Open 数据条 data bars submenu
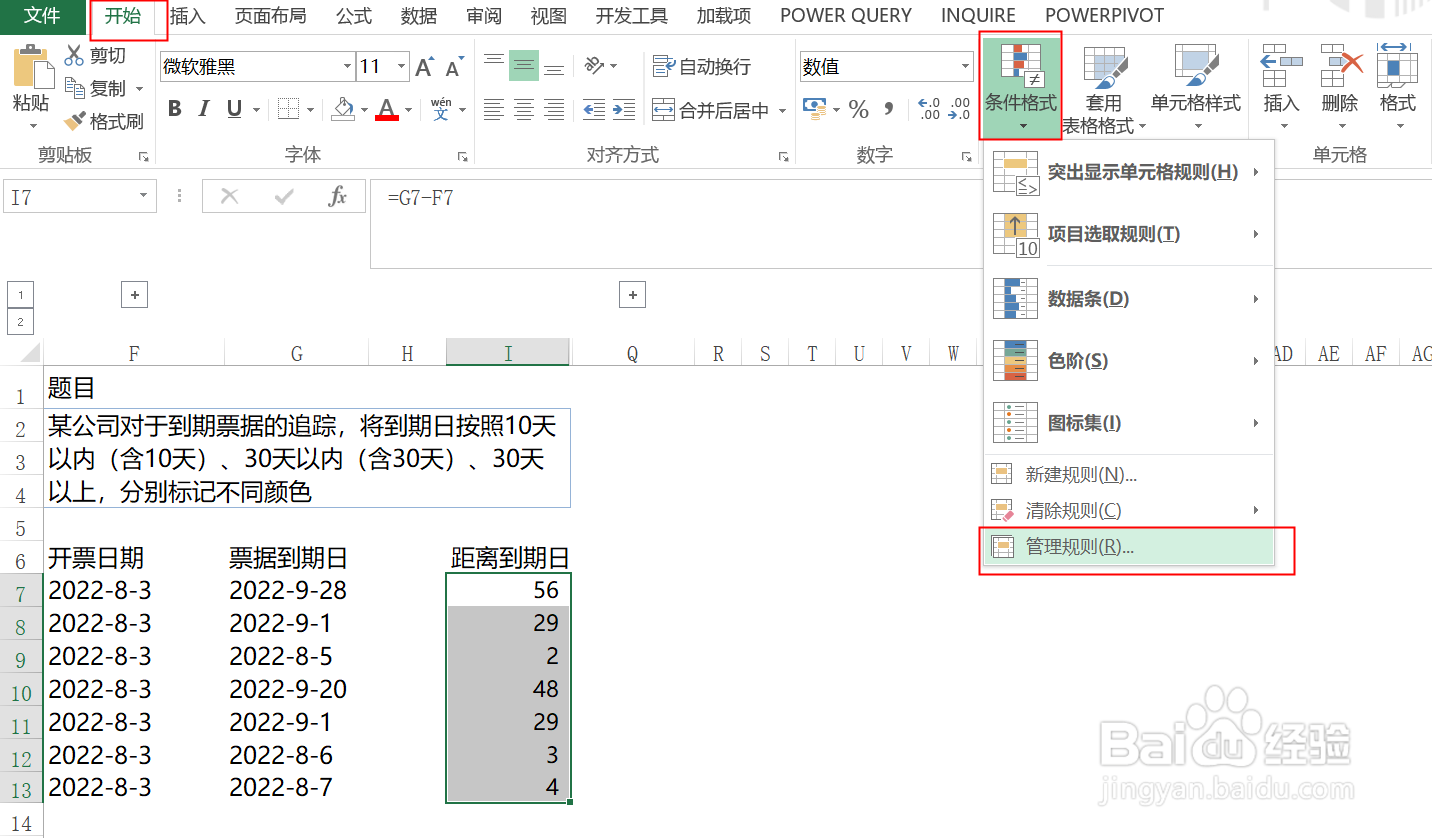Viewport: 1432px width, 838px height. click(x=1128, y=298)
